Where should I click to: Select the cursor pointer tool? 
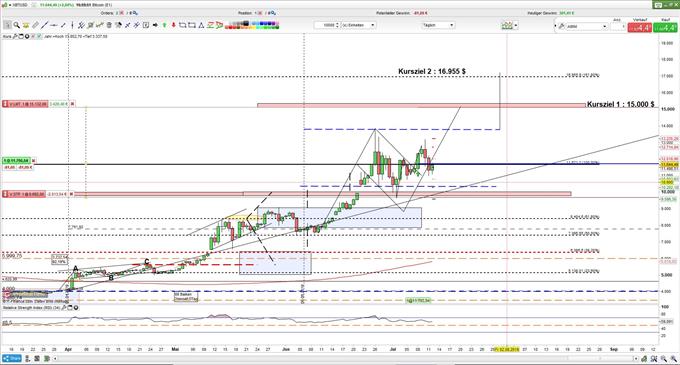[7, 25]
